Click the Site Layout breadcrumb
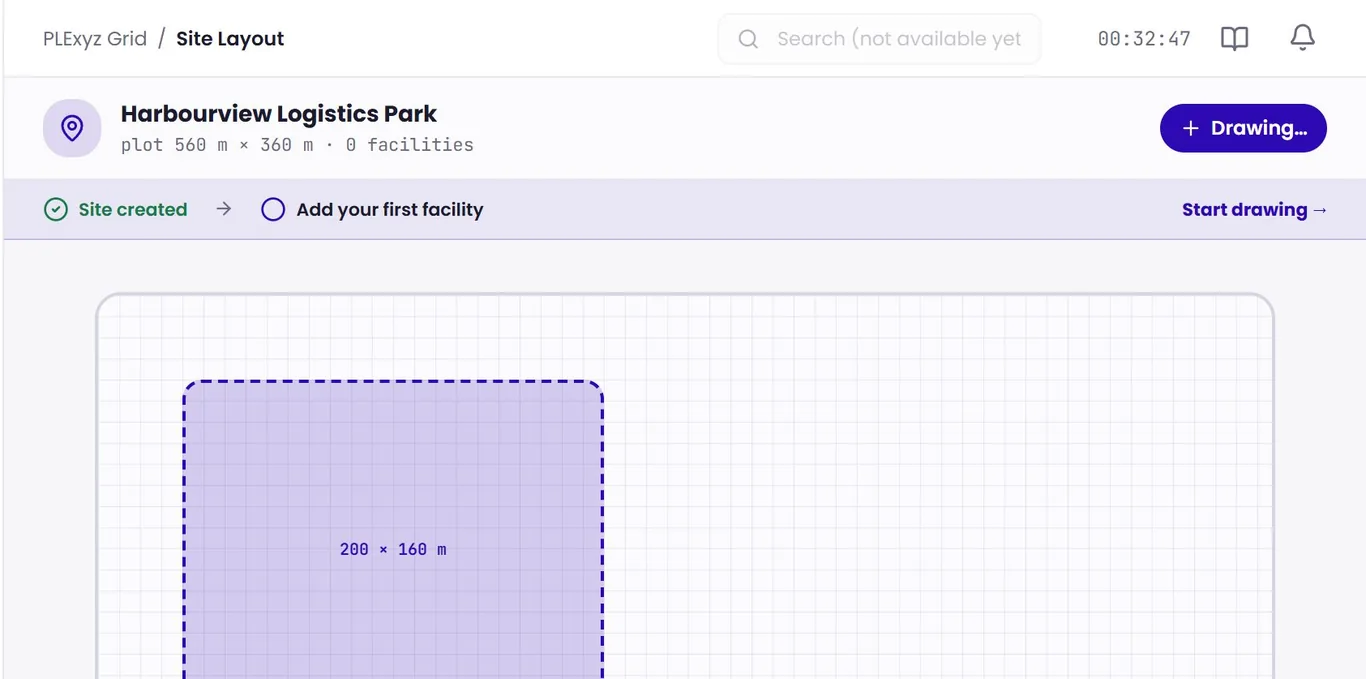Image resolution: width=1366 pixels, height=679 pixels. tap(230, 39)
